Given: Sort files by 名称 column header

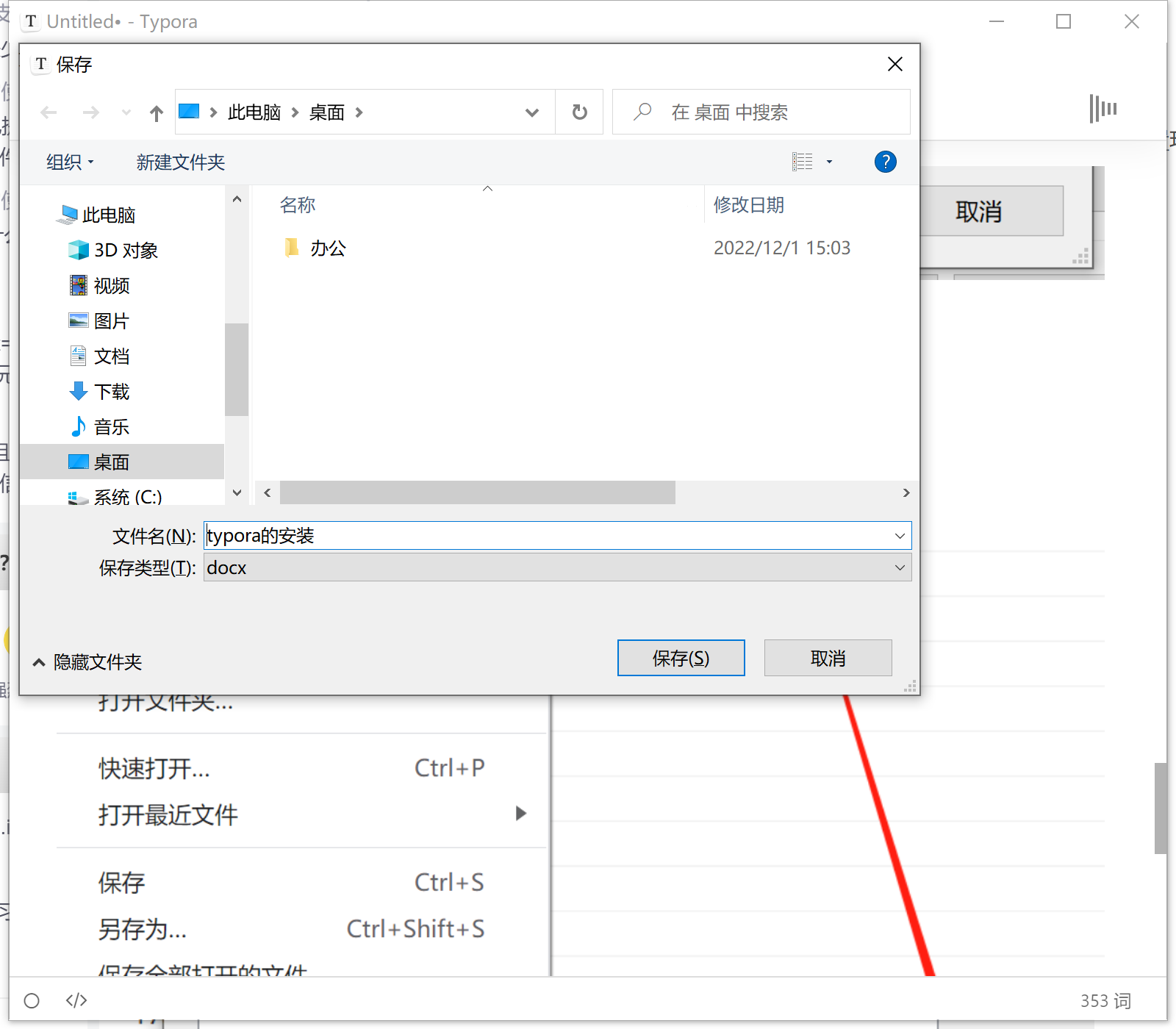Looking at the screenshot, I should (x=298, y=204).
